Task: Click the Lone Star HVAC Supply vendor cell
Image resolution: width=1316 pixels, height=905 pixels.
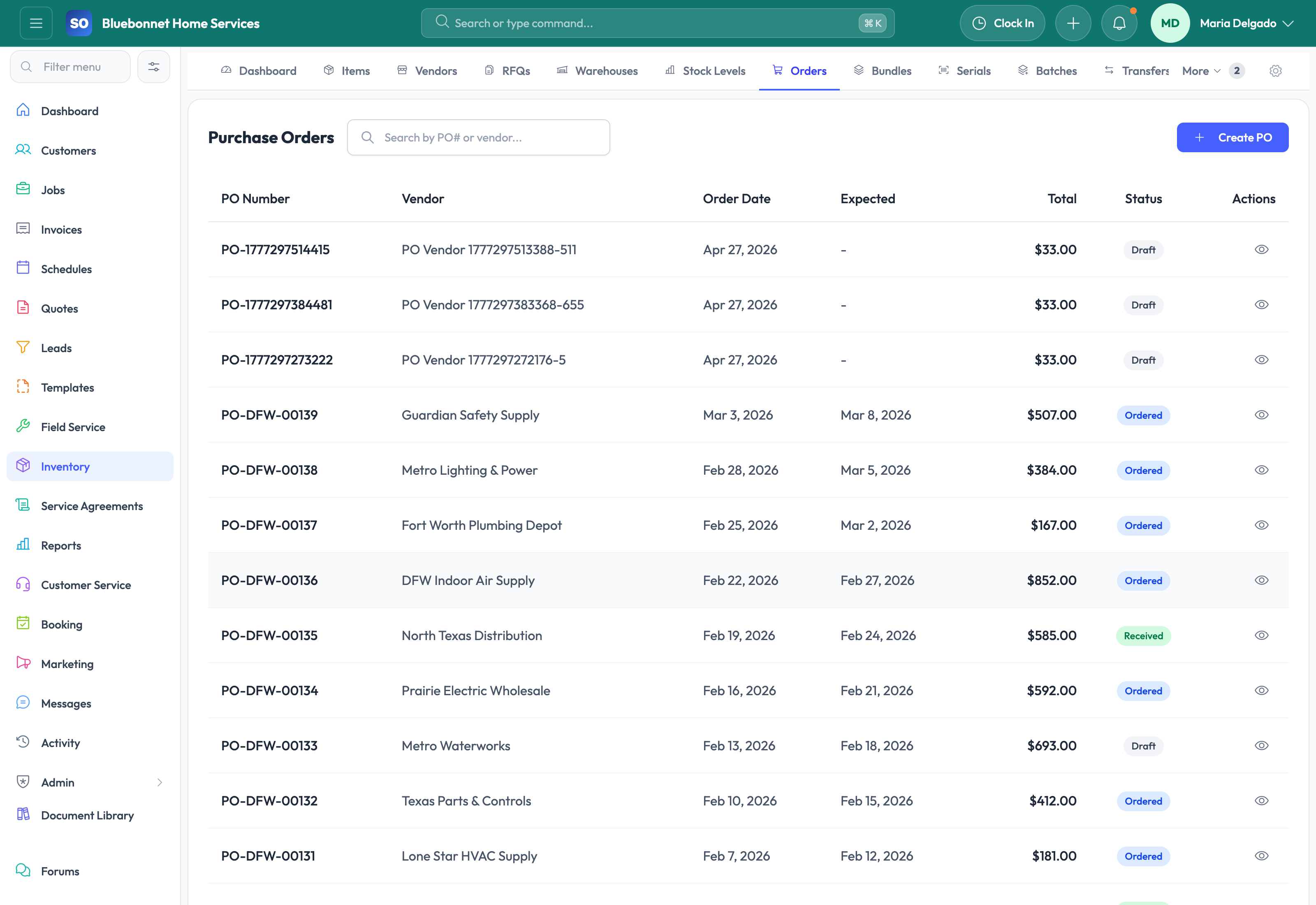Action: (x=469, y=856)
